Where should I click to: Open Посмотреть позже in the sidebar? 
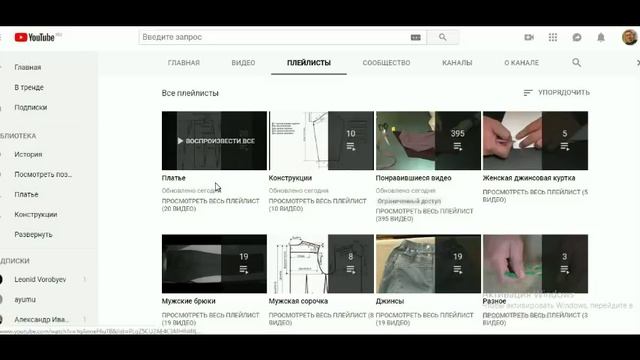(43, 175)
